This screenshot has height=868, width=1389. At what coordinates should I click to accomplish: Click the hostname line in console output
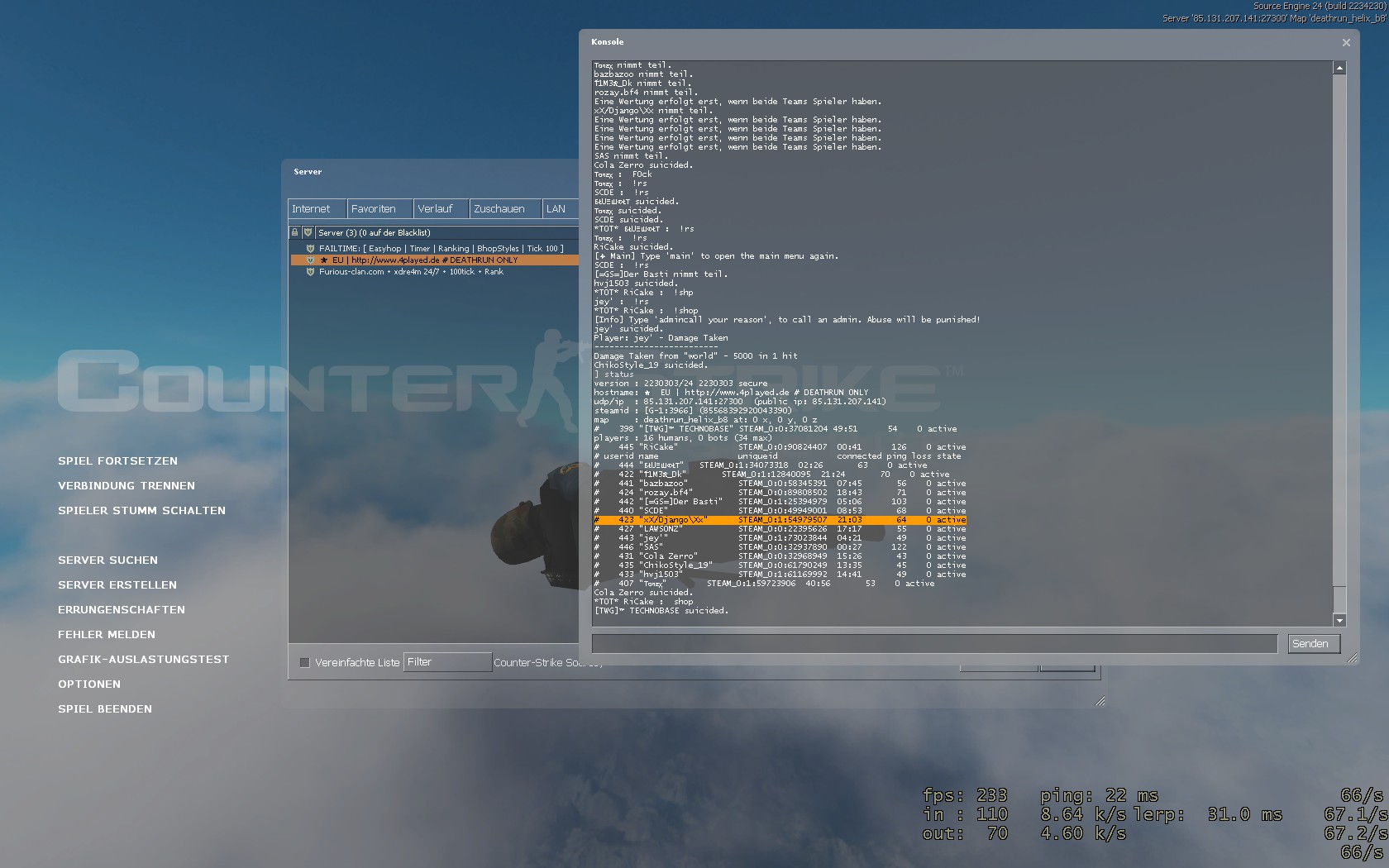click(x=731, y=393)
